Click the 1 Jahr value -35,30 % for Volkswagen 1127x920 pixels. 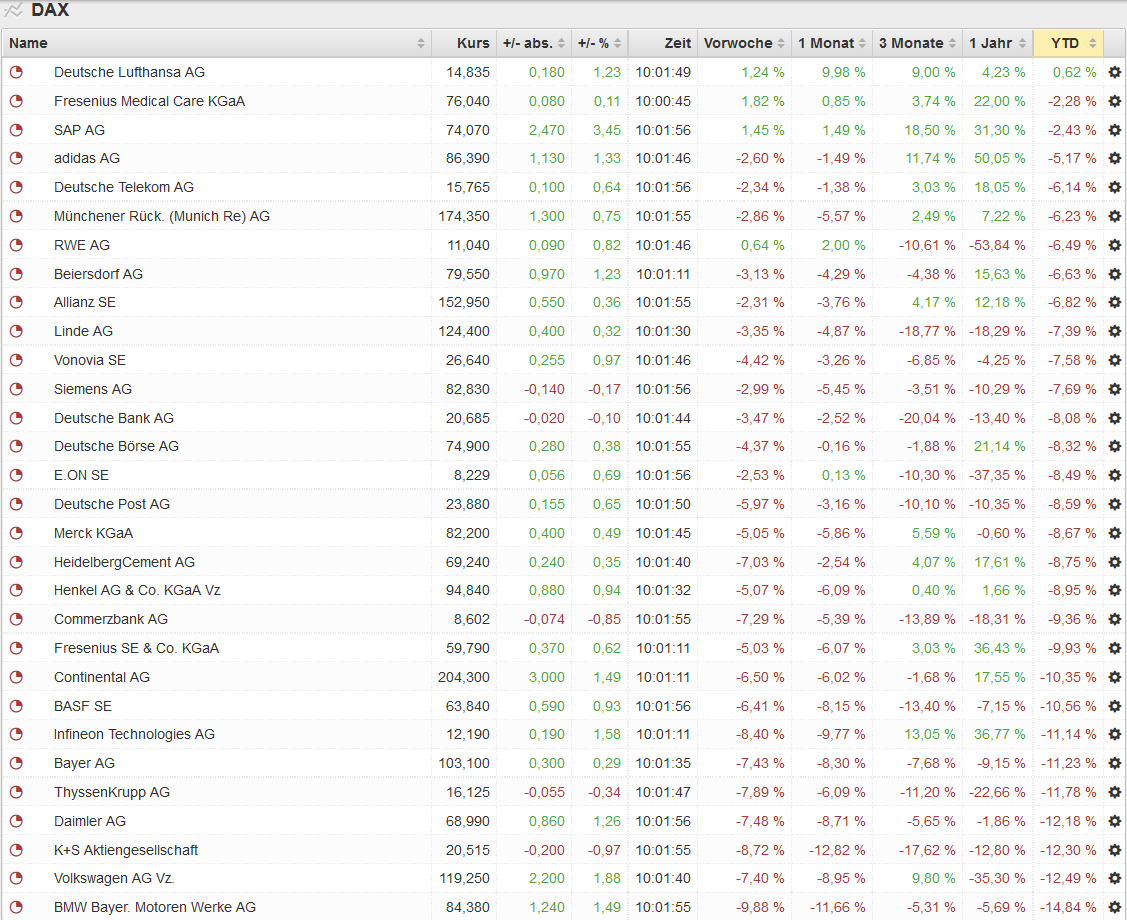click(x=997, y=878)
